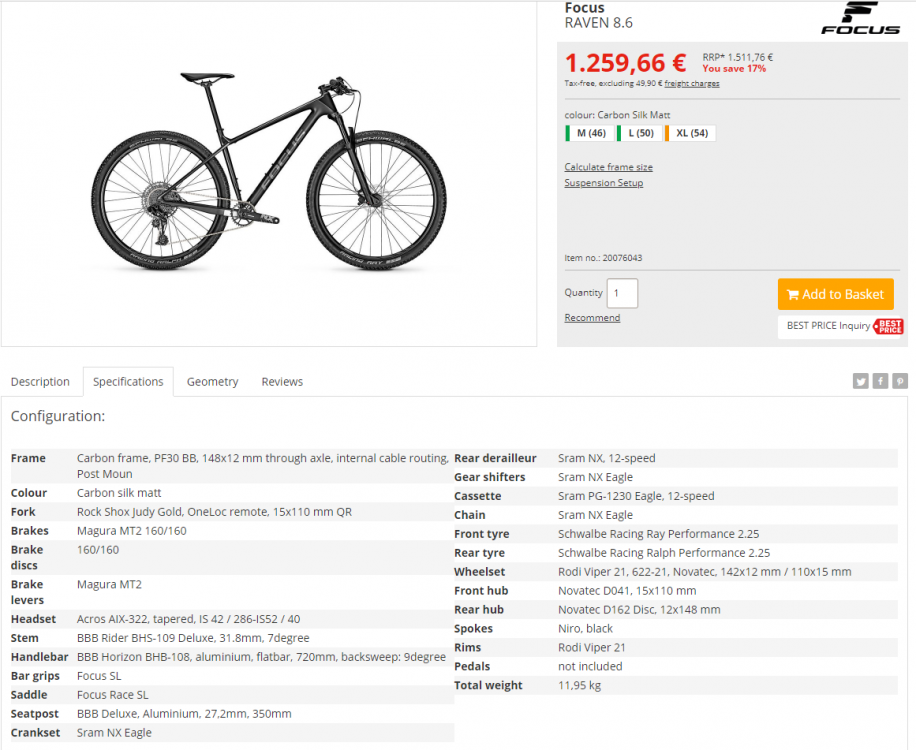Image resolution: width=916 pixels, height=750 pixels.
Task: Open the Reviews tab
Action: point(282,382)
